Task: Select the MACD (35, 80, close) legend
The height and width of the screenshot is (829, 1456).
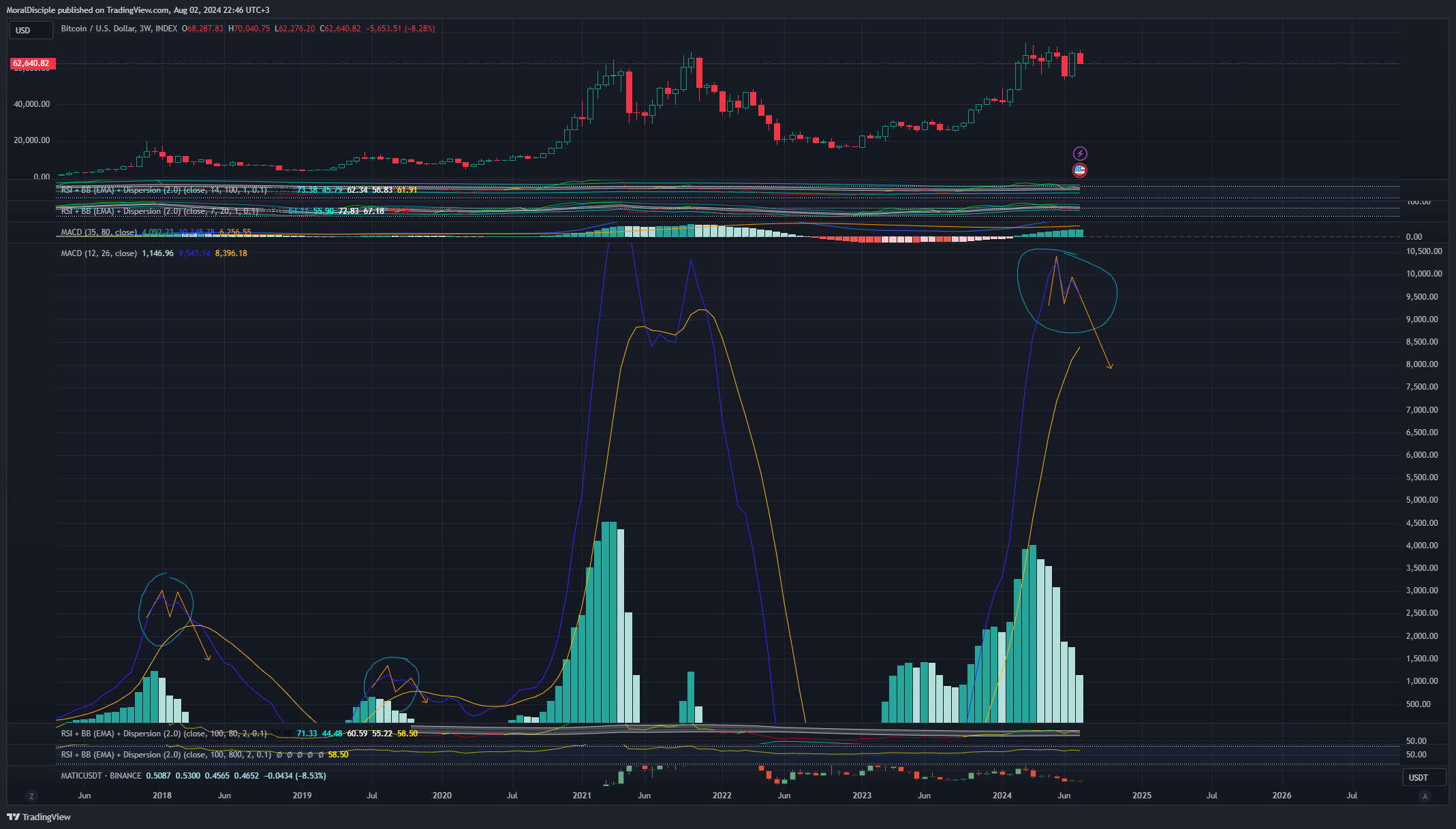Action: (99, 232)
